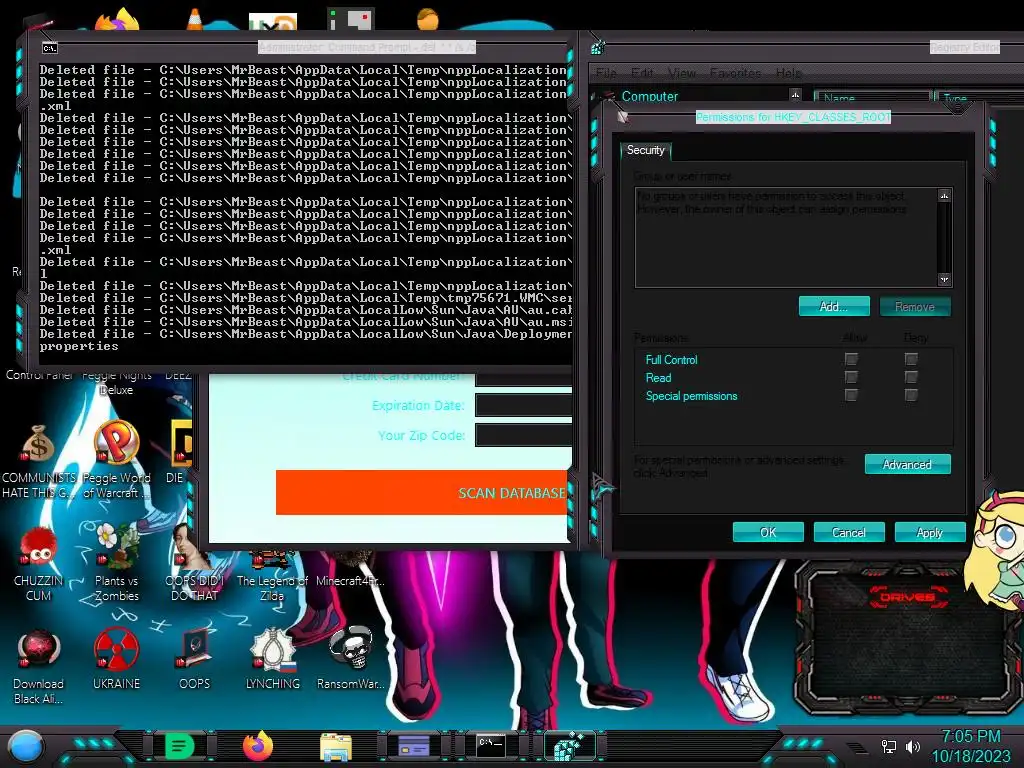The width and height of the screenshot is (1024, 768).
Task: Tick Allow for Special permissions
Action: point(851,394)
